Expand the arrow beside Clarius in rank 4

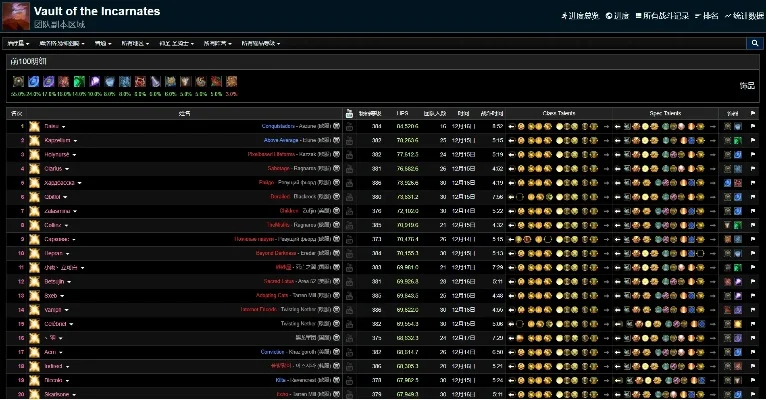67,169
